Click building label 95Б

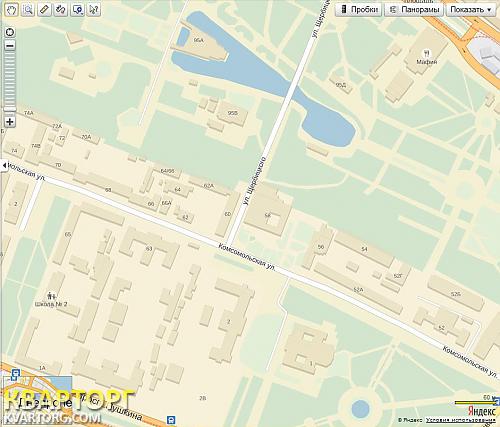[x=233, y=113]
